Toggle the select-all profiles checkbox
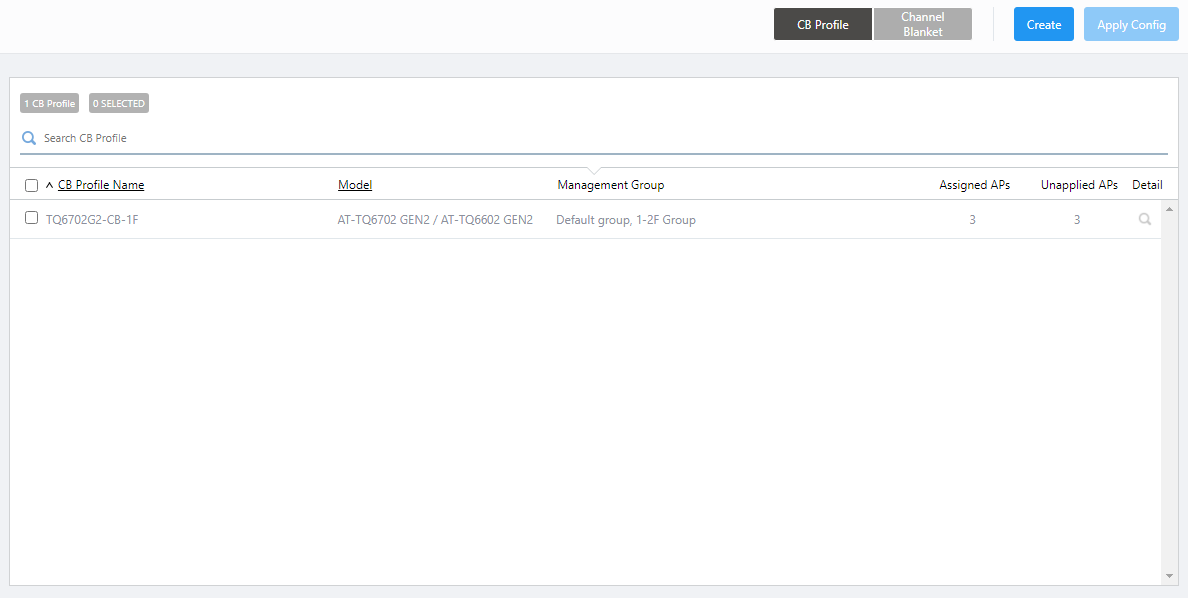 [x=32, y=185]
